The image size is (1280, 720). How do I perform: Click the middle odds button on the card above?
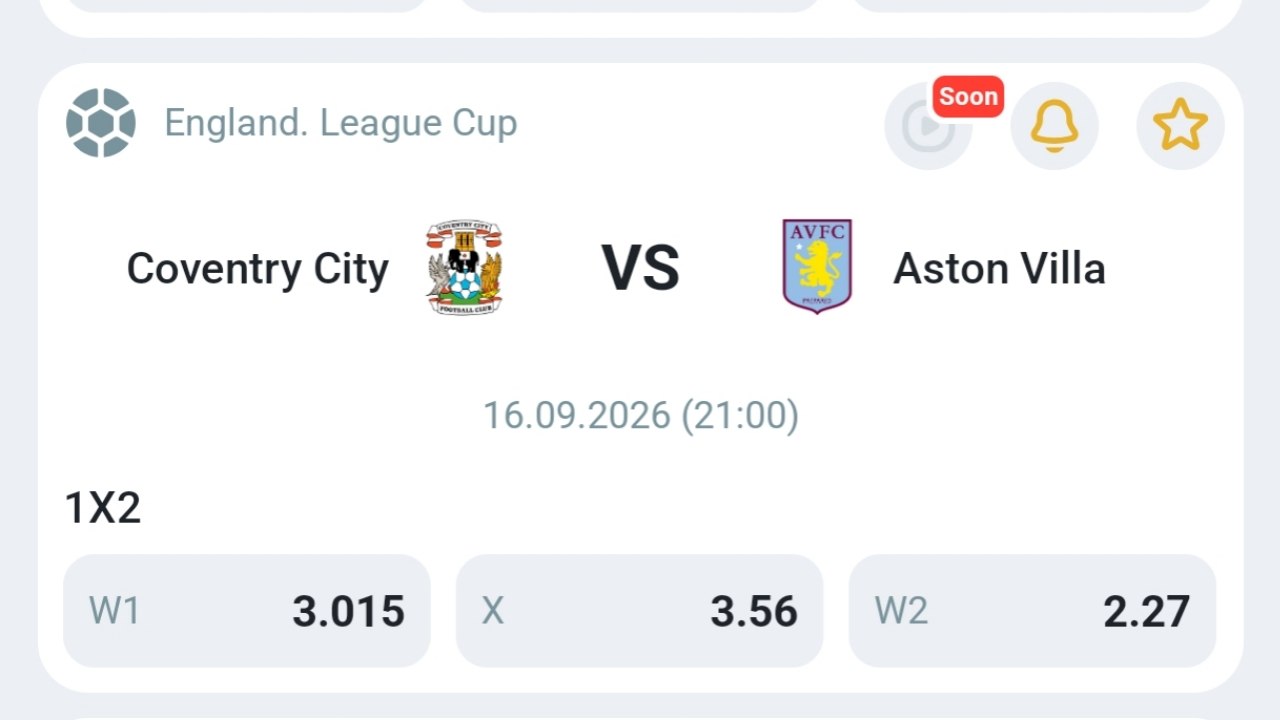pos(640,5)
